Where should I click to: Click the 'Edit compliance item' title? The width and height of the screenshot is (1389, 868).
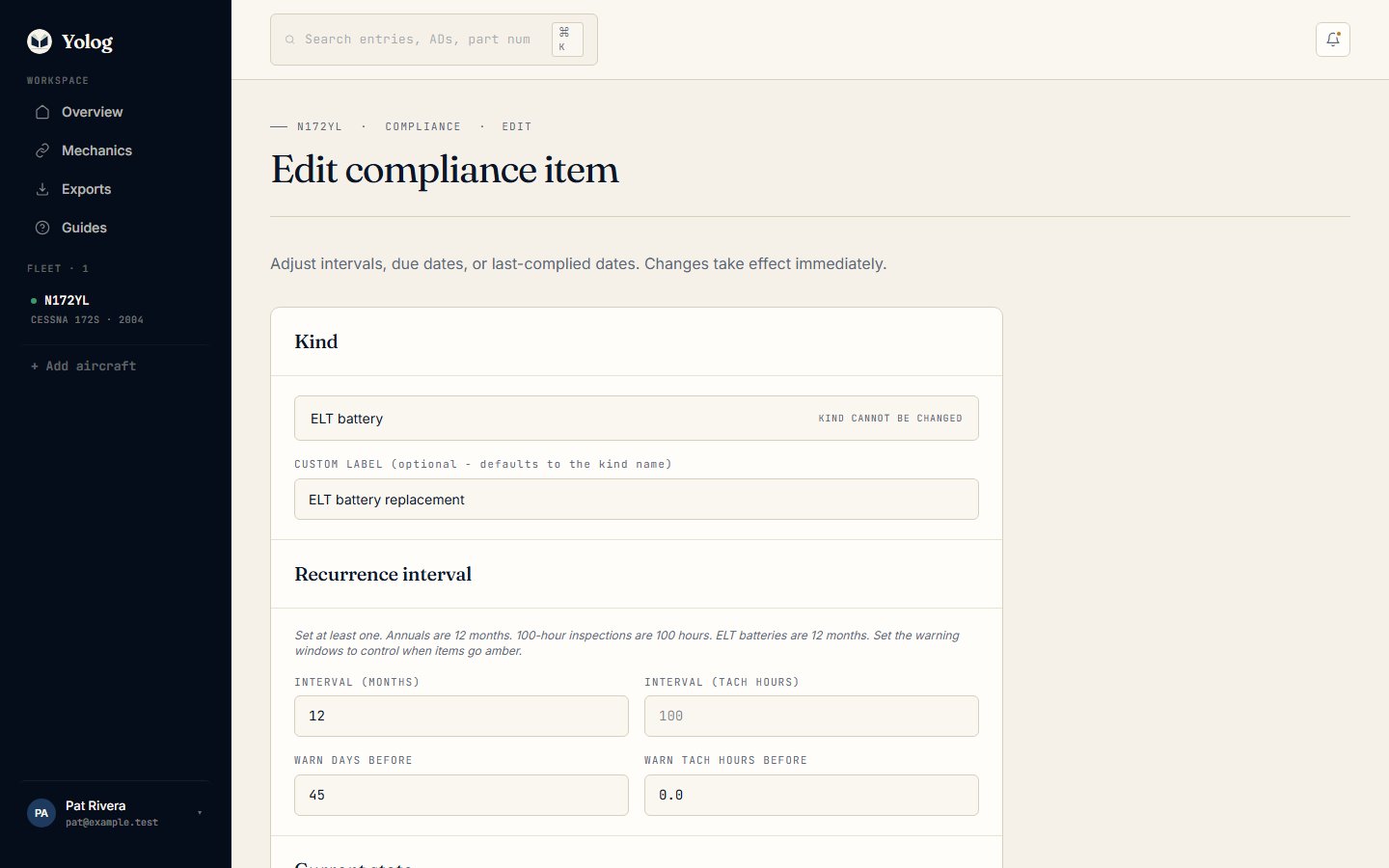click(445, 170)
